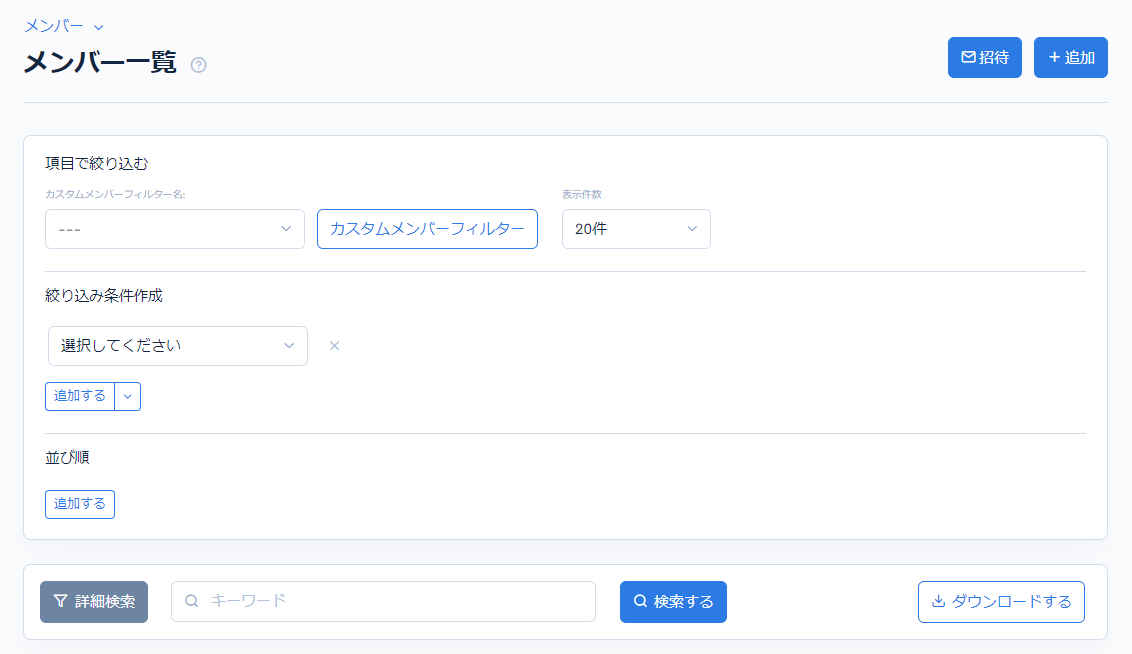Click the + 追加 button
This screenshot has width=1132, height=654.
click(x=1071, y=58)
